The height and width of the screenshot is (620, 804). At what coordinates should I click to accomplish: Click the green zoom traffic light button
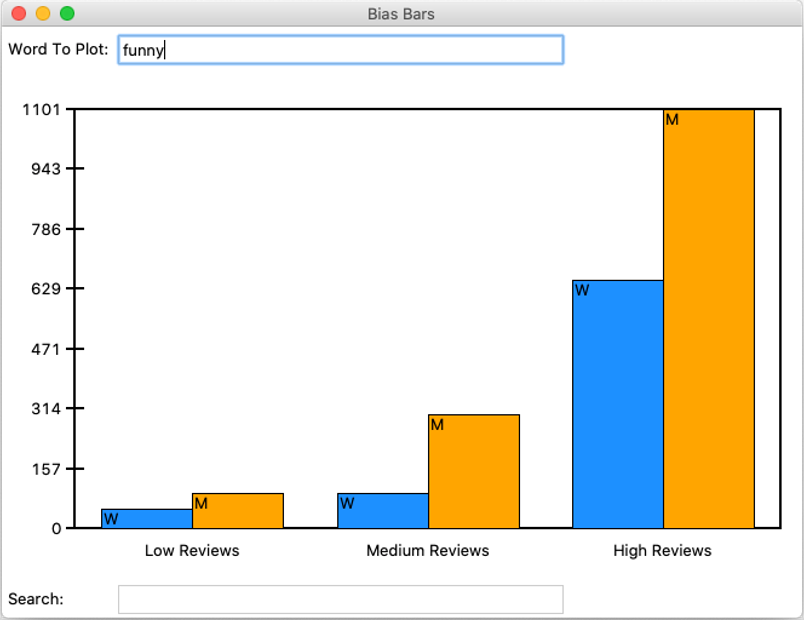64,14
